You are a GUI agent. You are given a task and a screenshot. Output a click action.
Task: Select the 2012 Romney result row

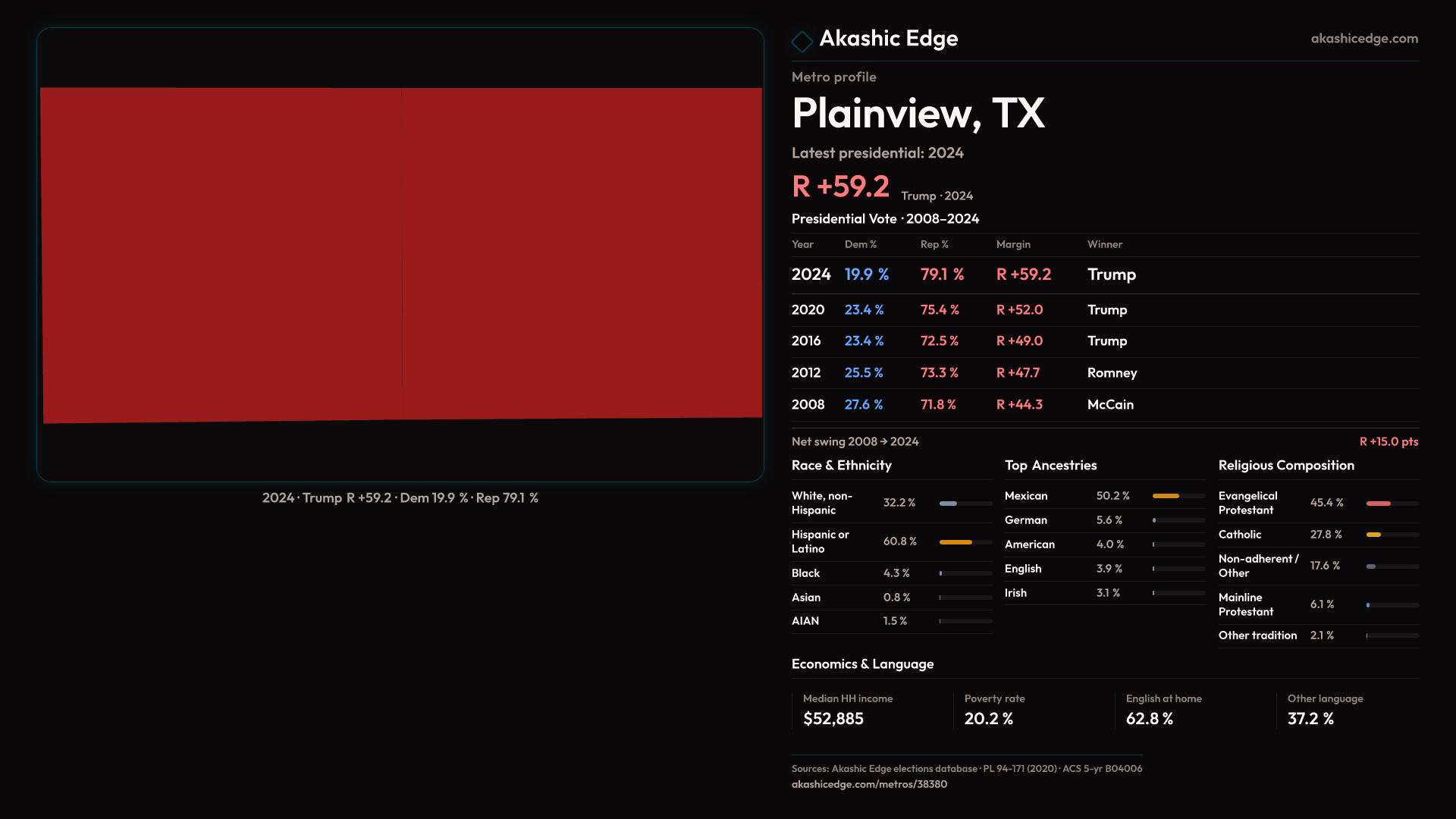[x=963, y=372]
